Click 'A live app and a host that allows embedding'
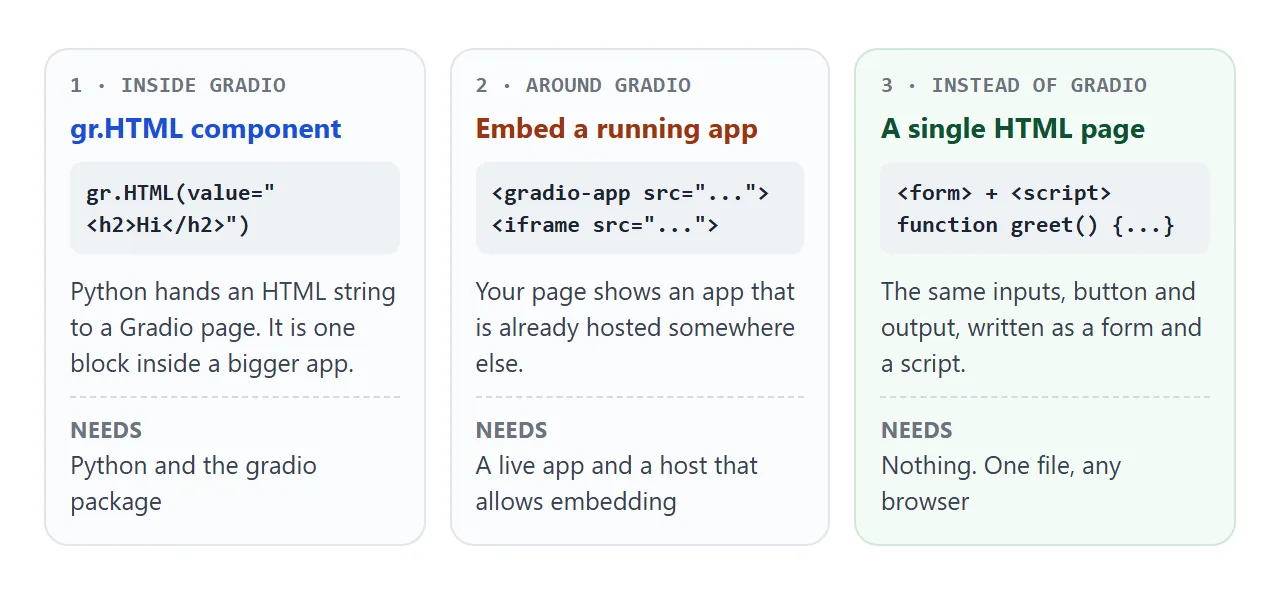The width and height of the screenshot is (1280, 598). [617, 484]
